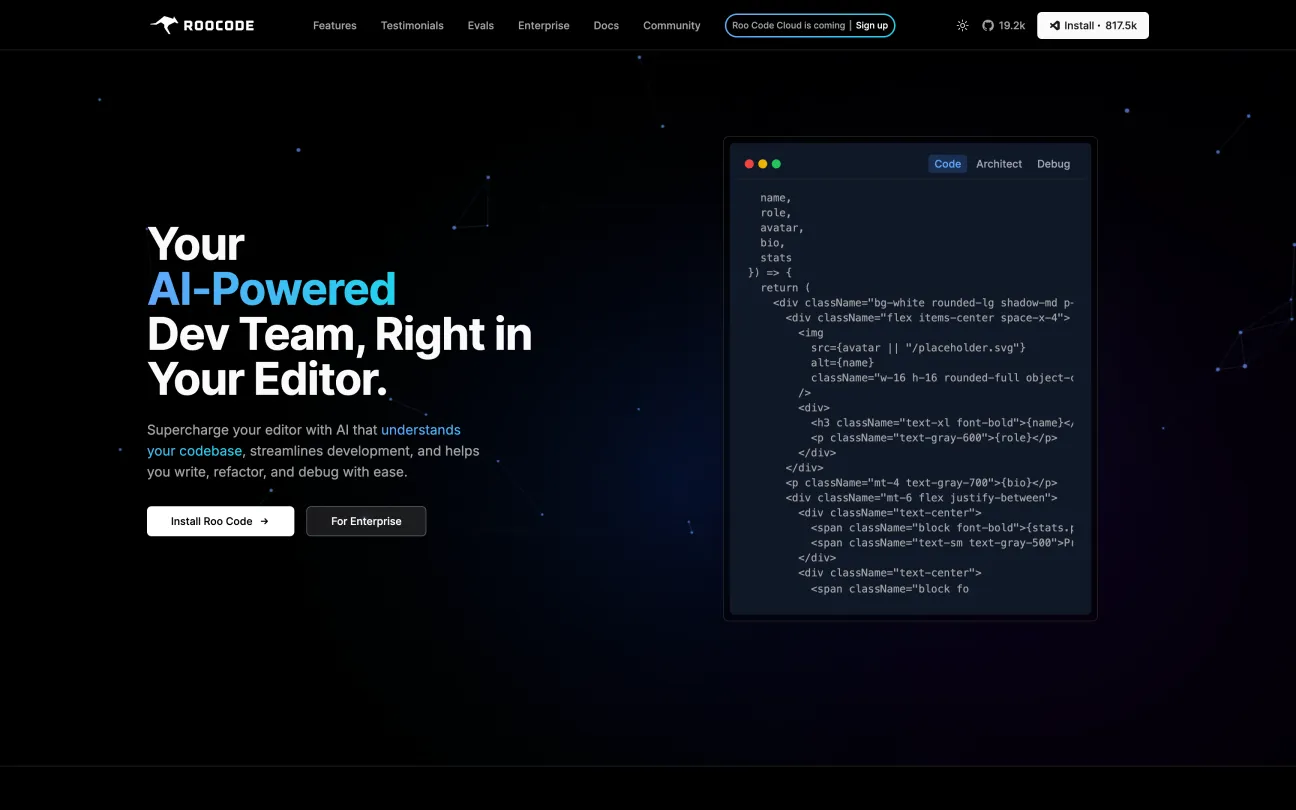Go to Testimonials section

412,26
